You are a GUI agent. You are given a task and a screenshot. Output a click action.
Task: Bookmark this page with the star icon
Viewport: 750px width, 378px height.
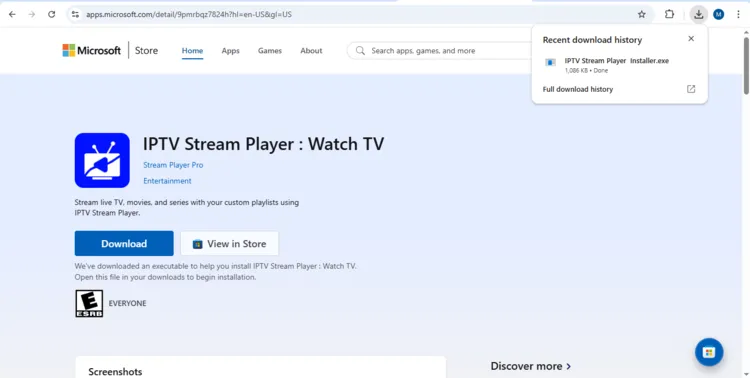[642, 14]
